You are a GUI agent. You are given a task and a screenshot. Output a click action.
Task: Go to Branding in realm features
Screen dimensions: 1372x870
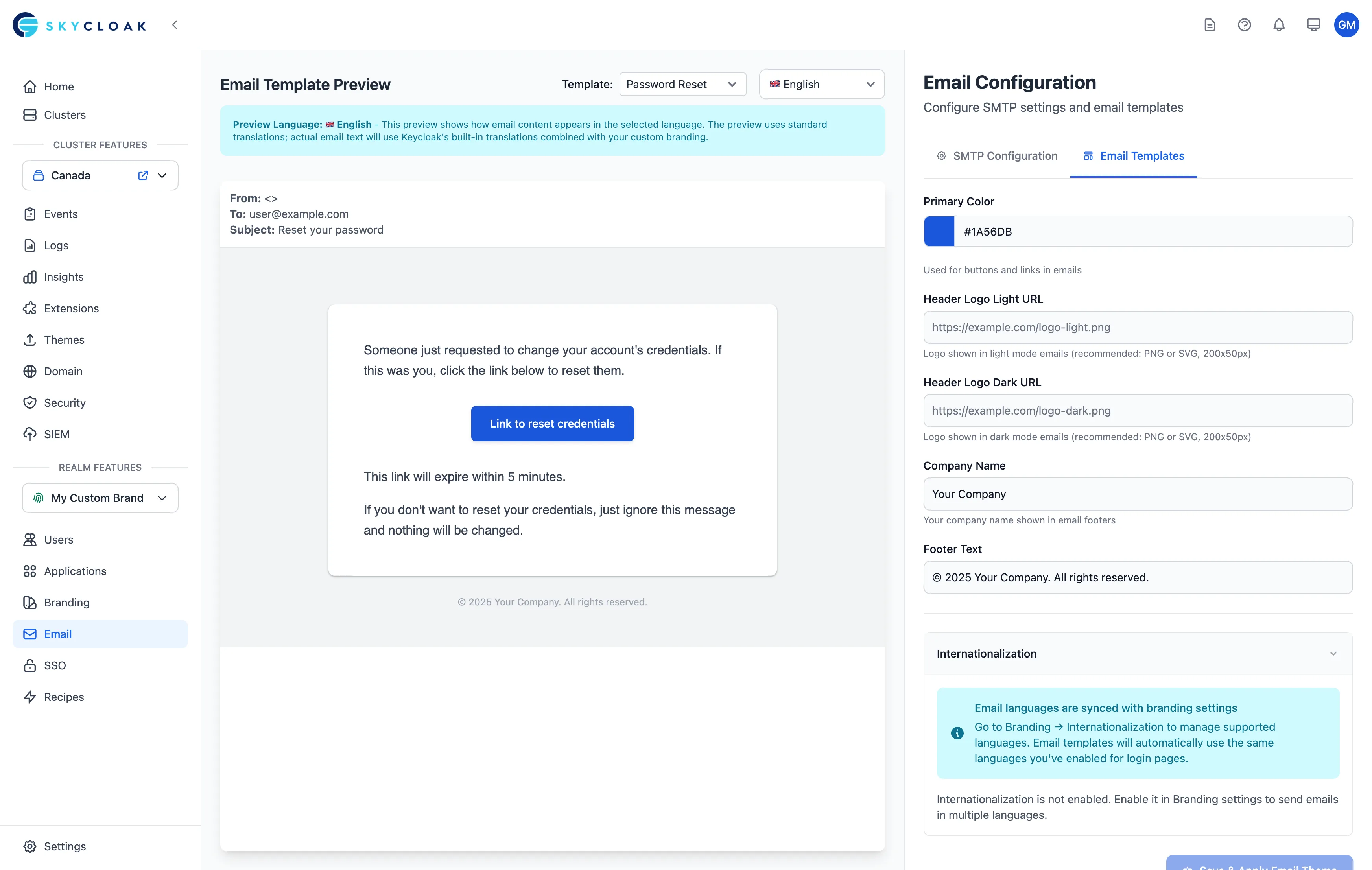click(x=66, y=602)
